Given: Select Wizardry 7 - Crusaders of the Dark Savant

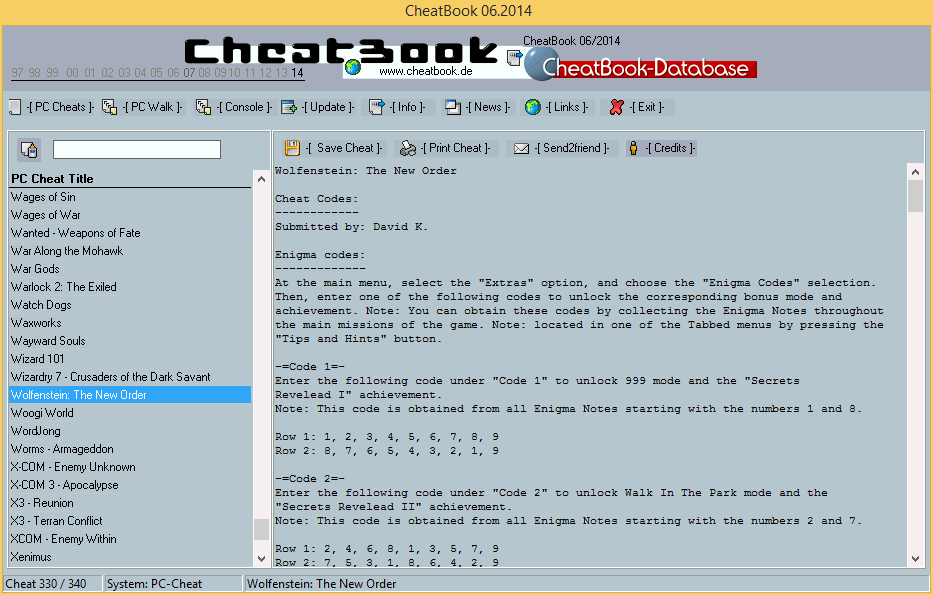Looking at the screenshot, I should 130,377.
